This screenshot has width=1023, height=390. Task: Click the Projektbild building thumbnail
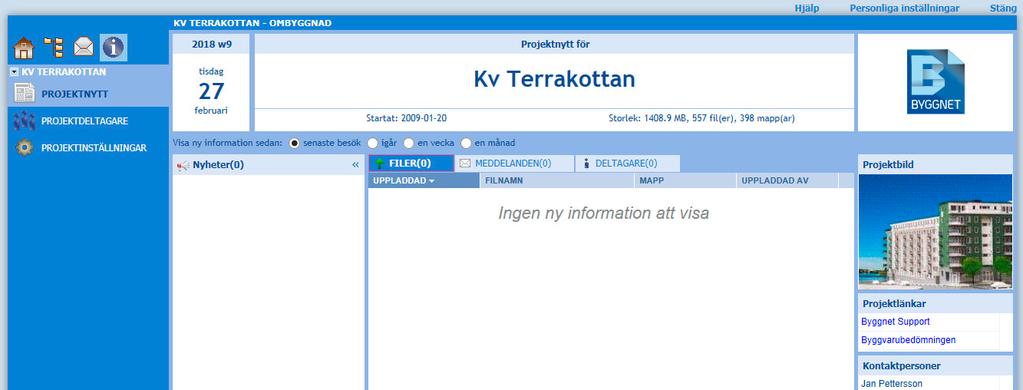click(935, 232)
